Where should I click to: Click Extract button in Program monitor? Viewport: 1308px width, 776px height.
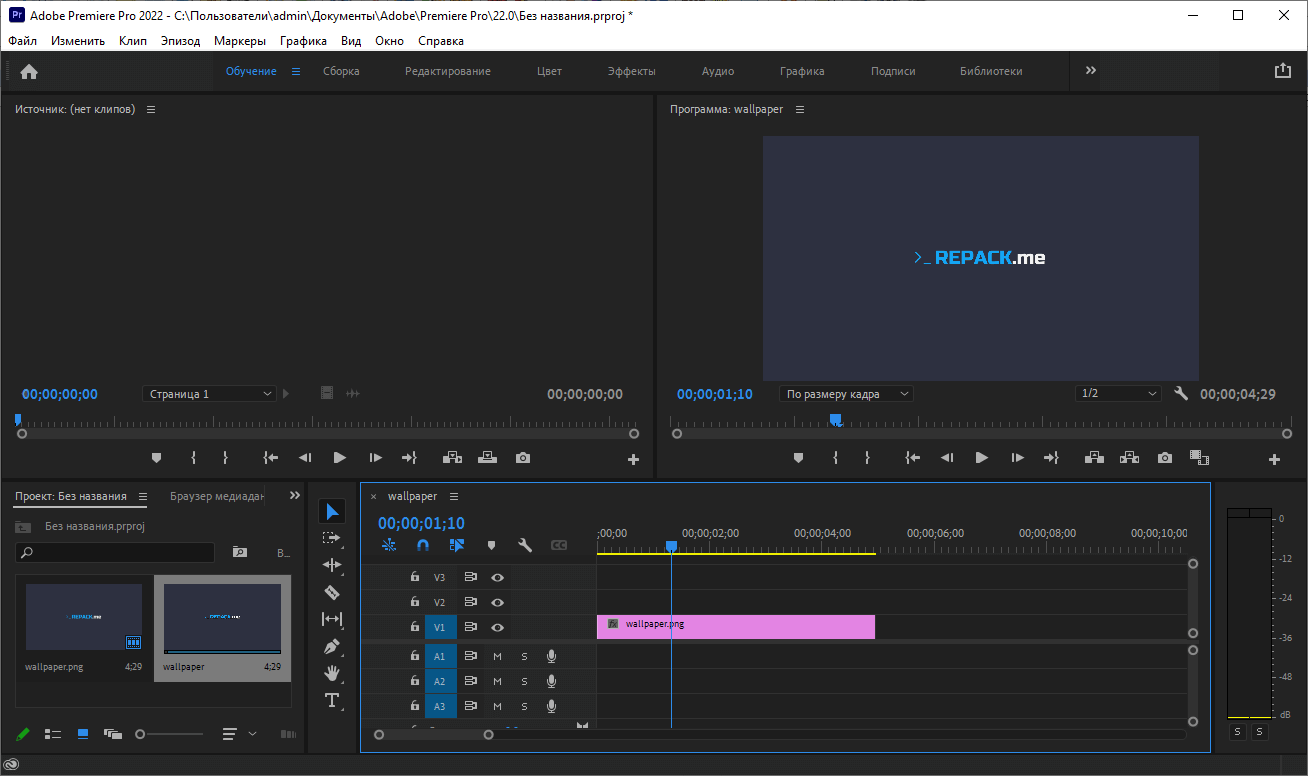tap(1130, 458)
